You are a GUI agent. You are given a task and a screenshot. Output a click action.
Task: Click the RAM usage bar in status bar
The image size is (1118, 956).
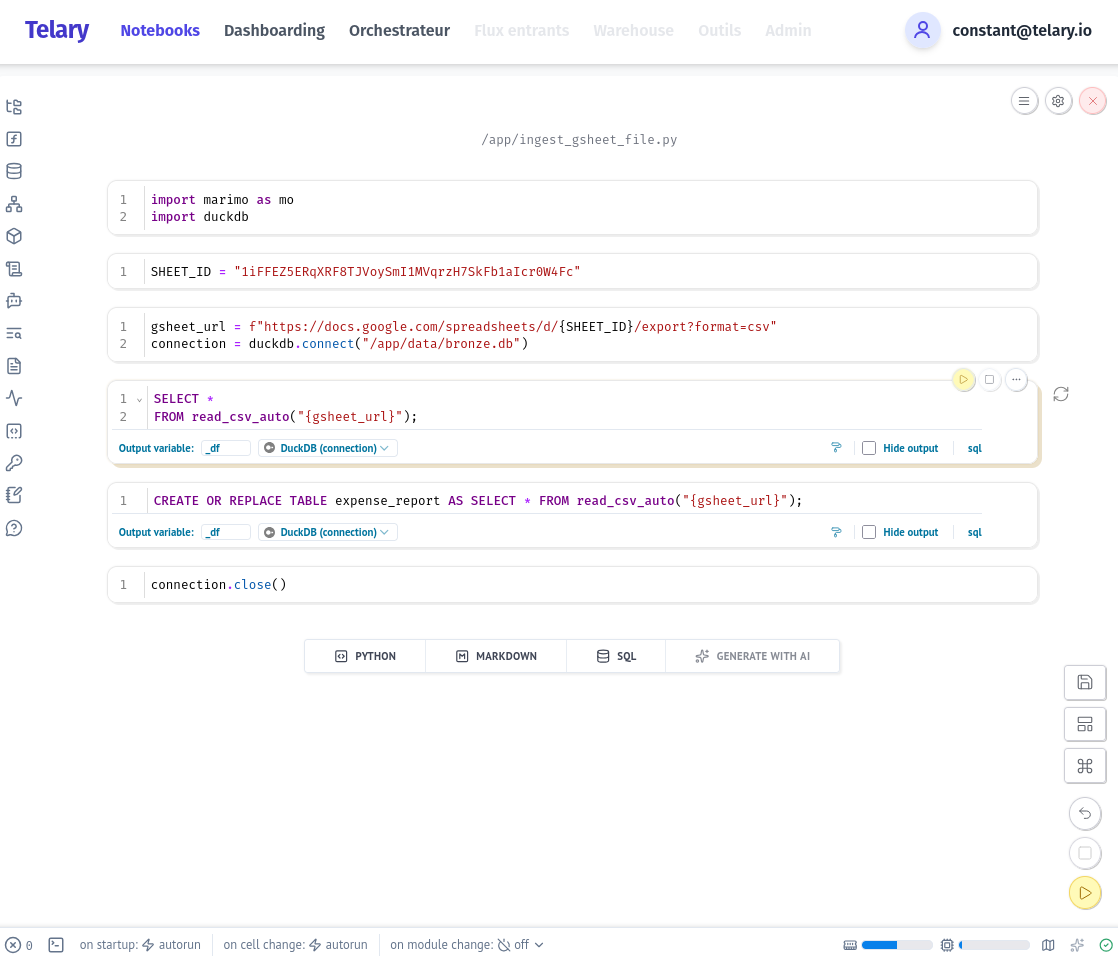click(x=898, y=944)
